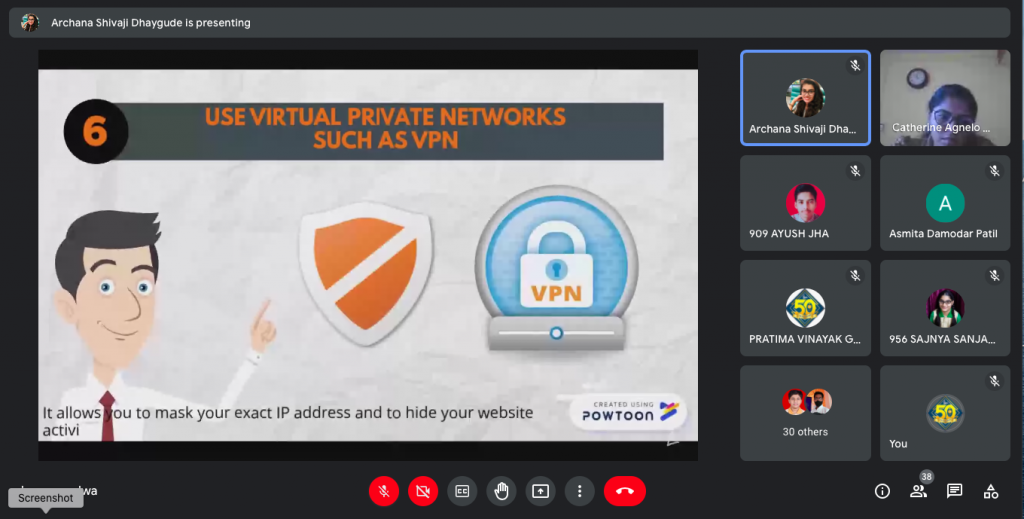Expand the '30 others' participants tile

coord(805,413)
